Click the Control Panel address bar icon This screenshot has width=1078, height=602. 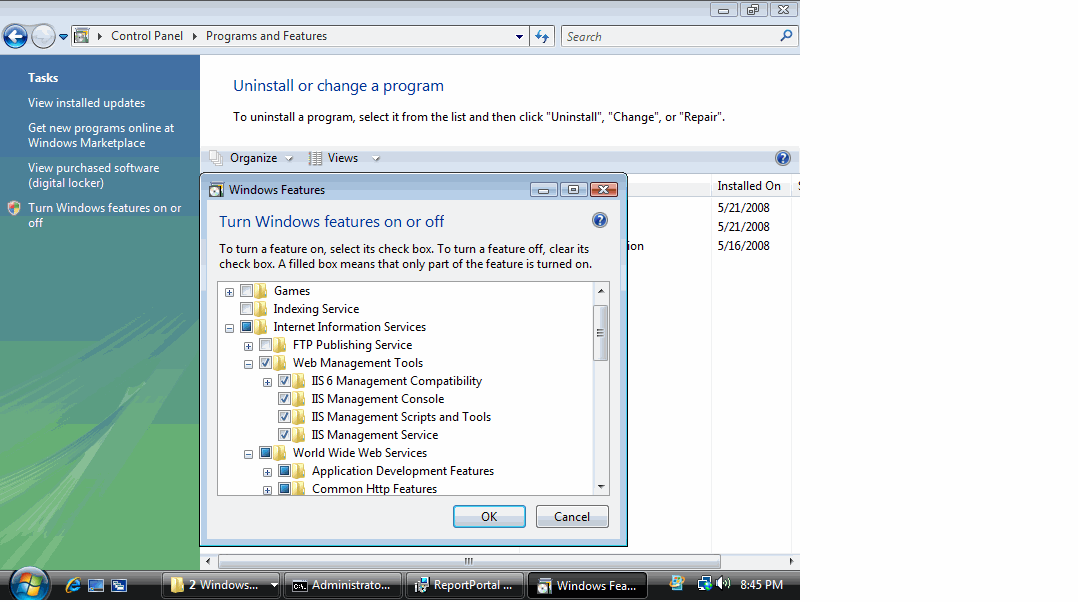click(82, 36)
